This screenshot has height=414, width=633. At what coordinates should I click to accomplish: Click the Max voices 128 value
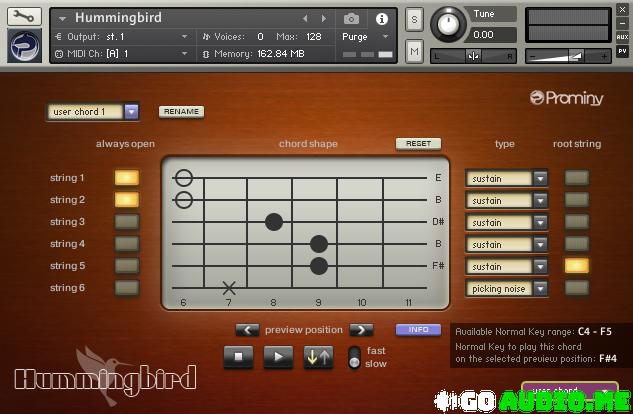(314, 37)
